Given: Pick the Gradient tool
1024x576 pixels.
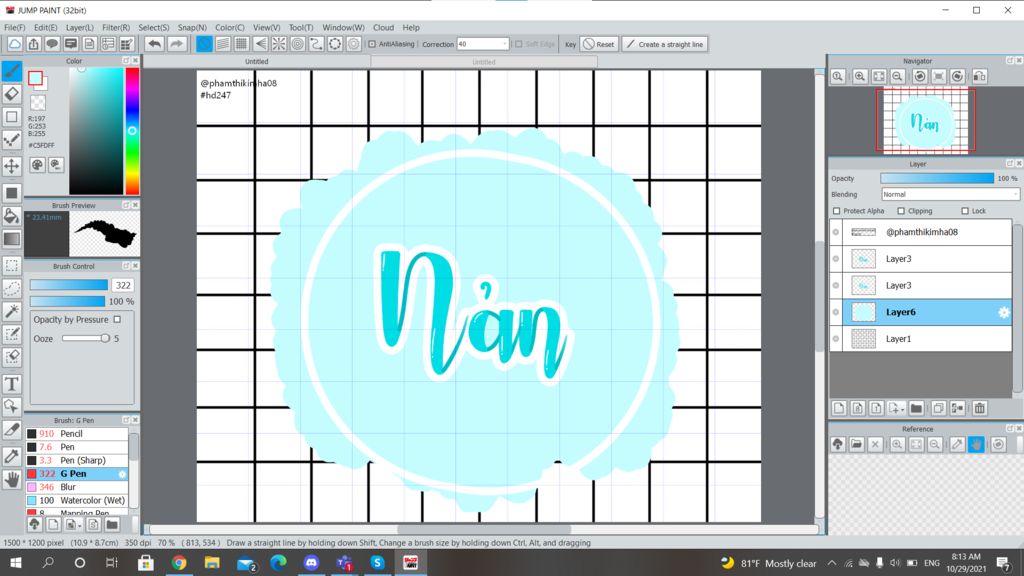Looking at the screenshot, I should pyautogui.click(x=12, y=239).
